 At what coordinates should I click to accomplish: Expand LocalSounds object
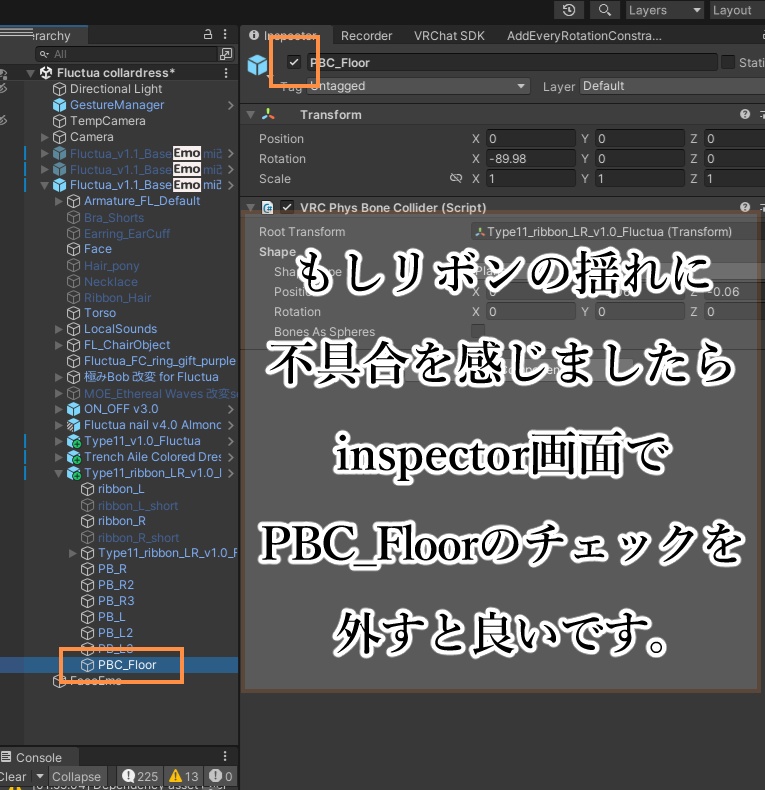click(58, 329)
